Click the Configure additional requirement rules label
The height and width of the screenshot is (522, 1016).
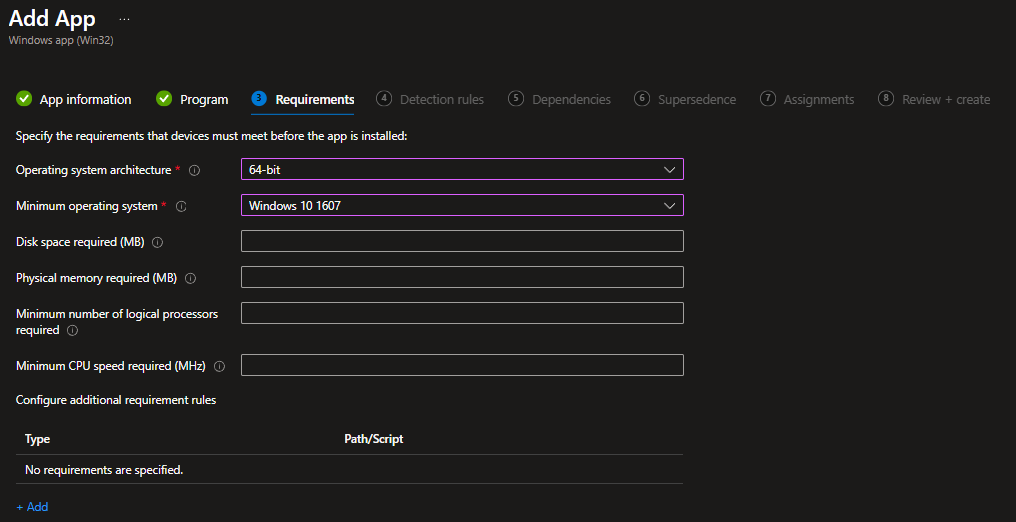tap(116, 400)
